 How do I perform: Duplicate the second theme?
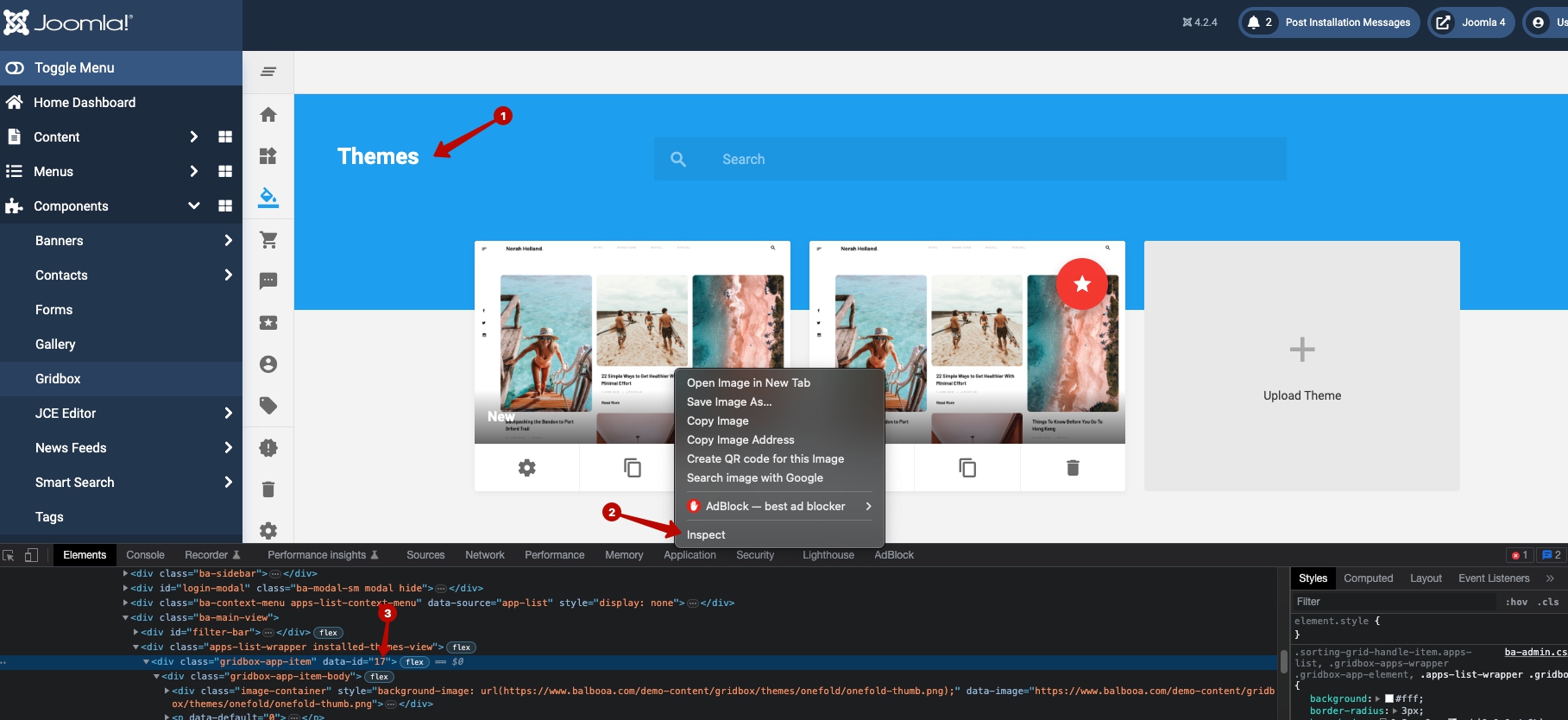[x=967, y=467]
